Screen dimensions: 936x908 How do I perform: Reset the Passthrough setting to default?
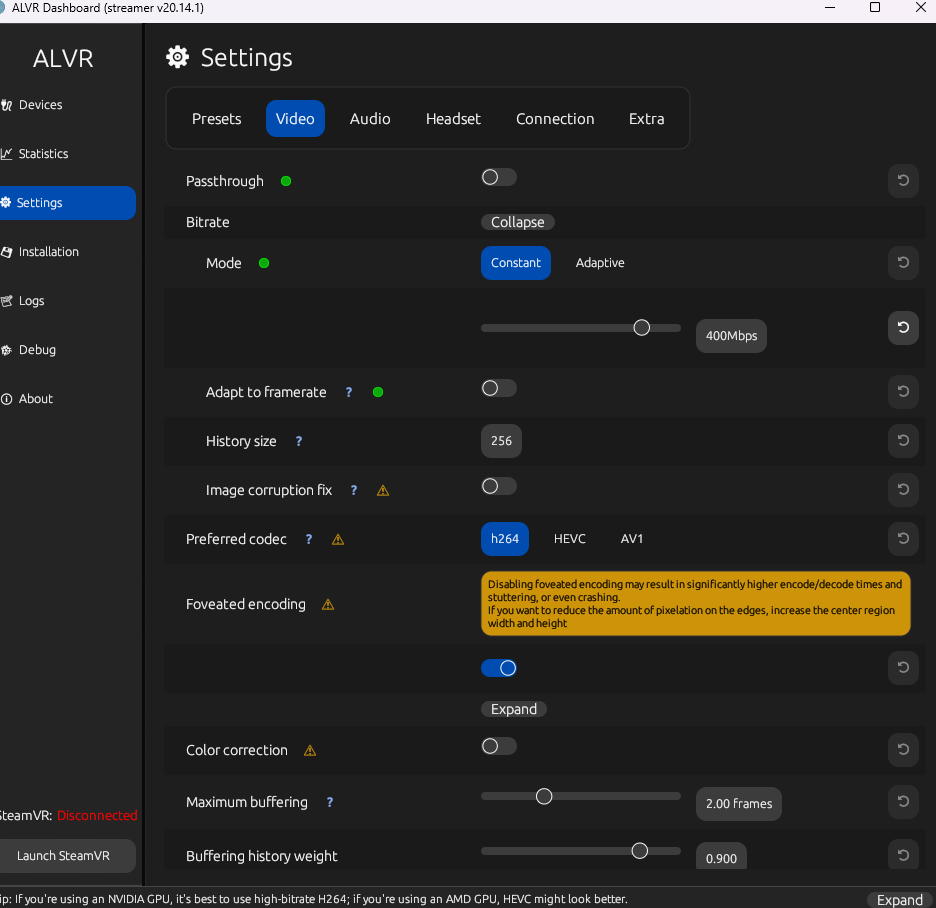(903, 181)
